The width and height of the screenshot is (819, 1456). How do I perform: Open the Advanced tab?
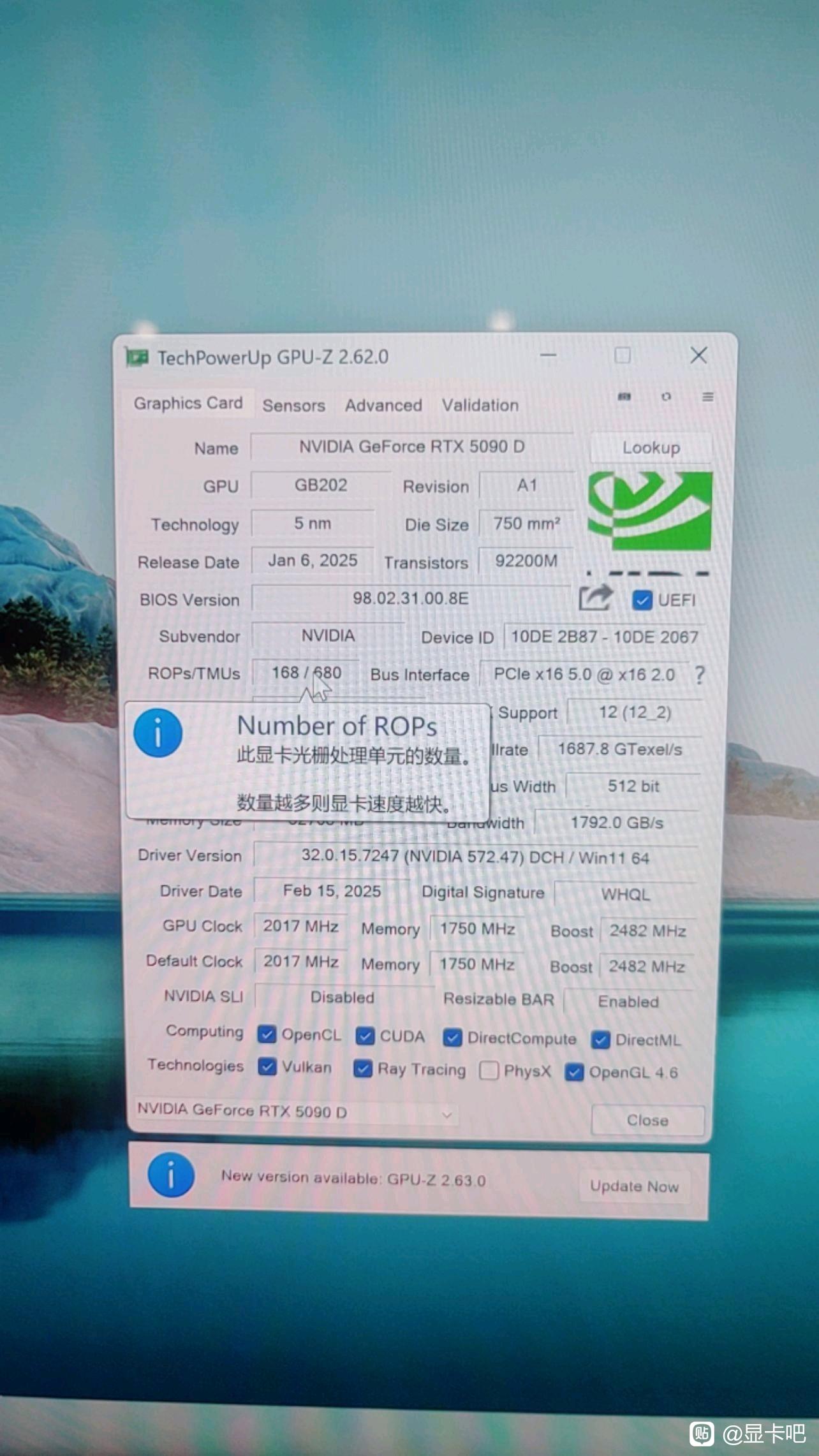click(x=383, y=406)
